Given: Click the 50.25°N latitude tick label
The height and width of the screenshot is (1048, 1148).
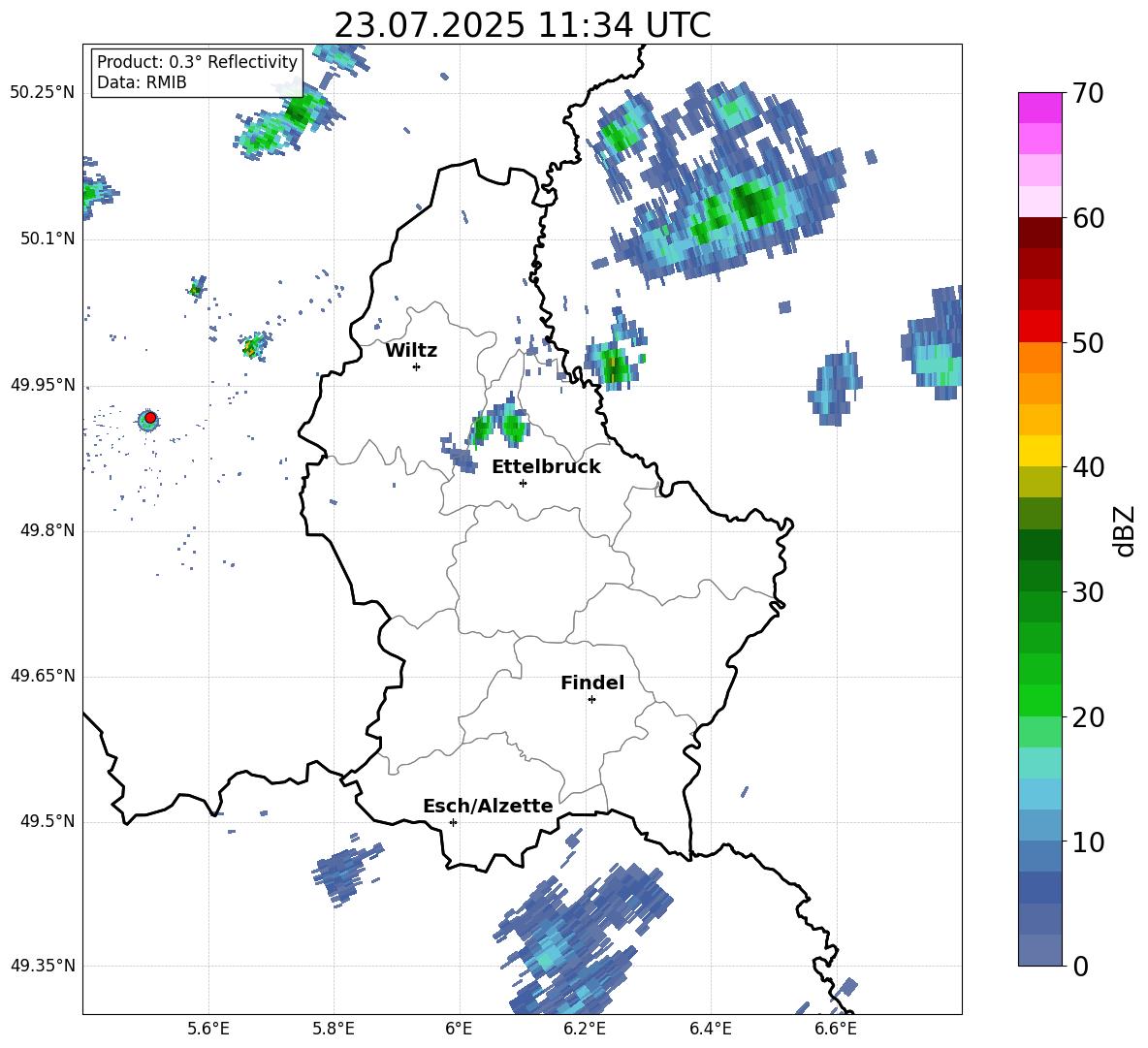Looking at the screenshot, I should click(42, 93).
